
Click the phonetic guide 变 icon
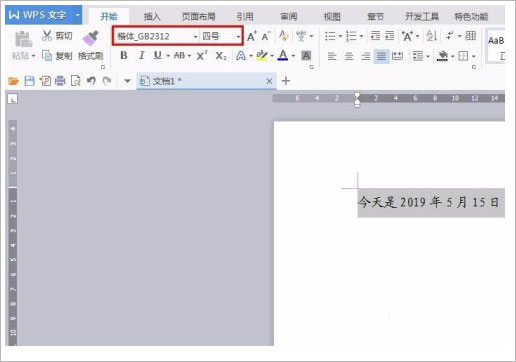coord(301,36)
